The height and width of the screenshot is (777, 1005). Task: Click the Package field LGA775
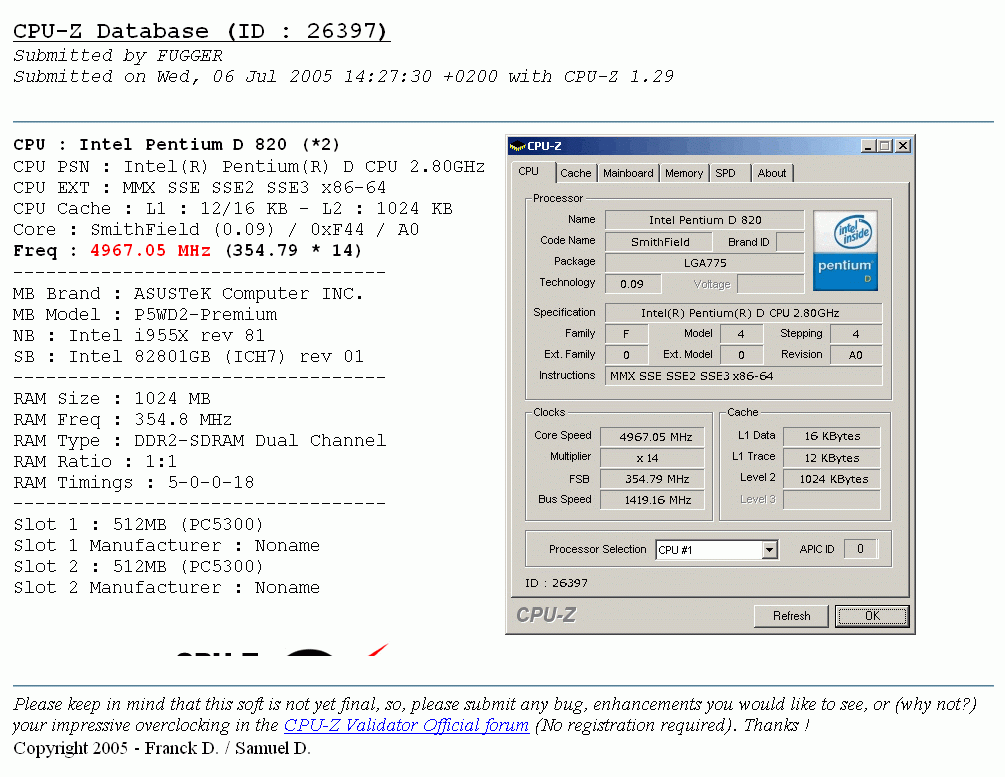[x=704, y=263]
